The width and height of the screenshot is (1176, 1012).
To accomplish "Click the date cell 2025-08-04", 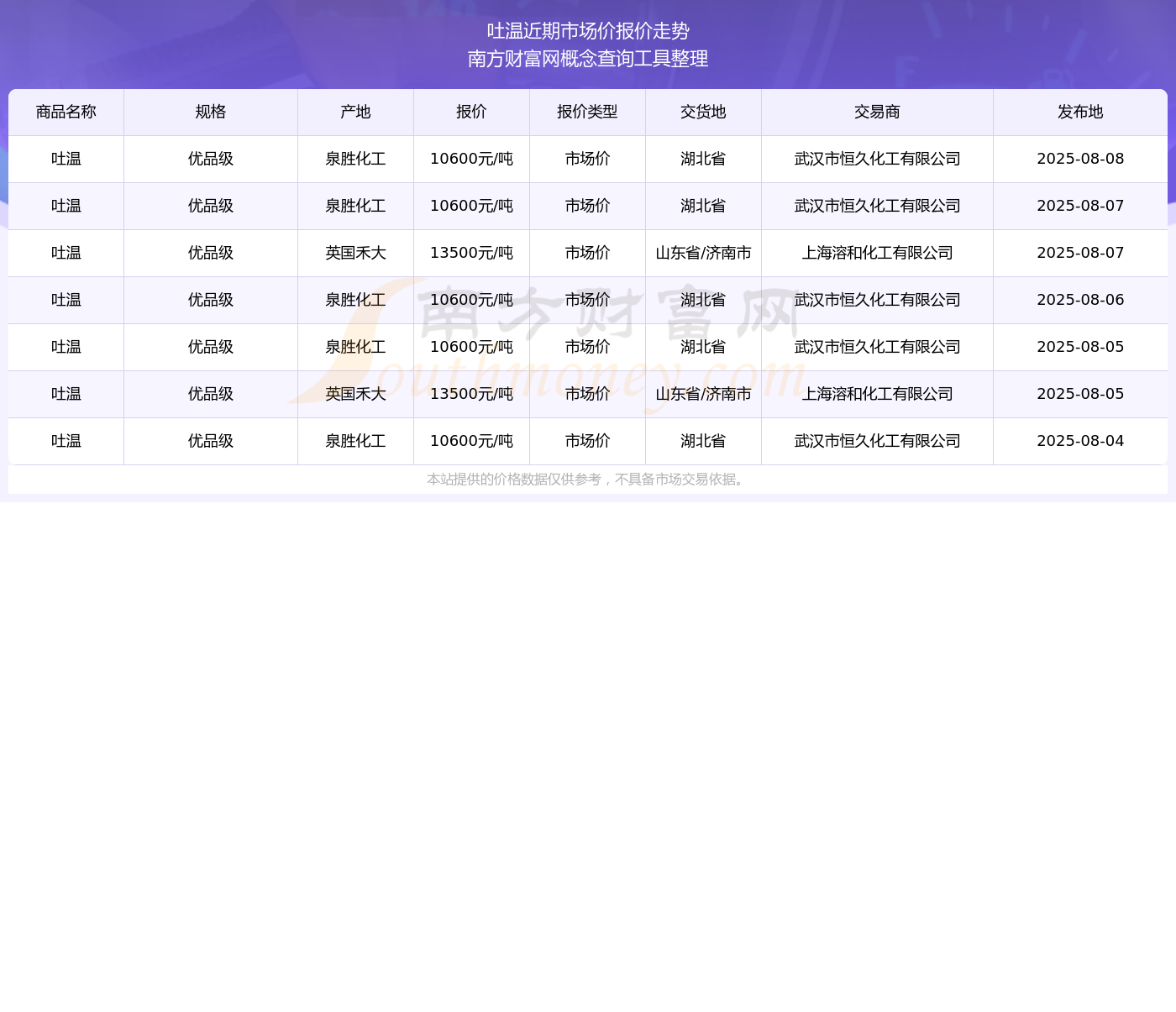I will (x=1080, y=441).
